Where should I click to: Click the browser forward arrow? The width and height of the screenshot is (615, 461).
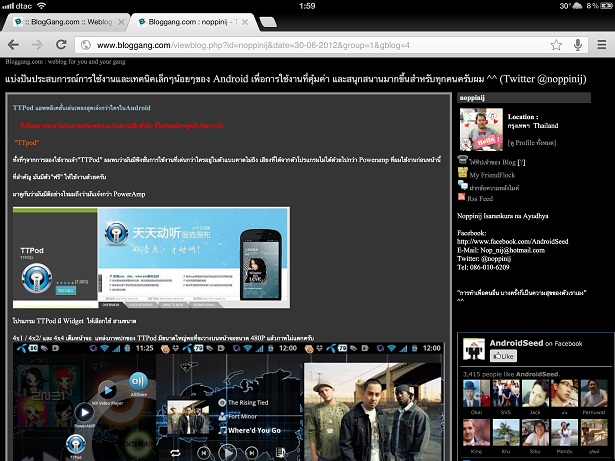coord(37,45)
